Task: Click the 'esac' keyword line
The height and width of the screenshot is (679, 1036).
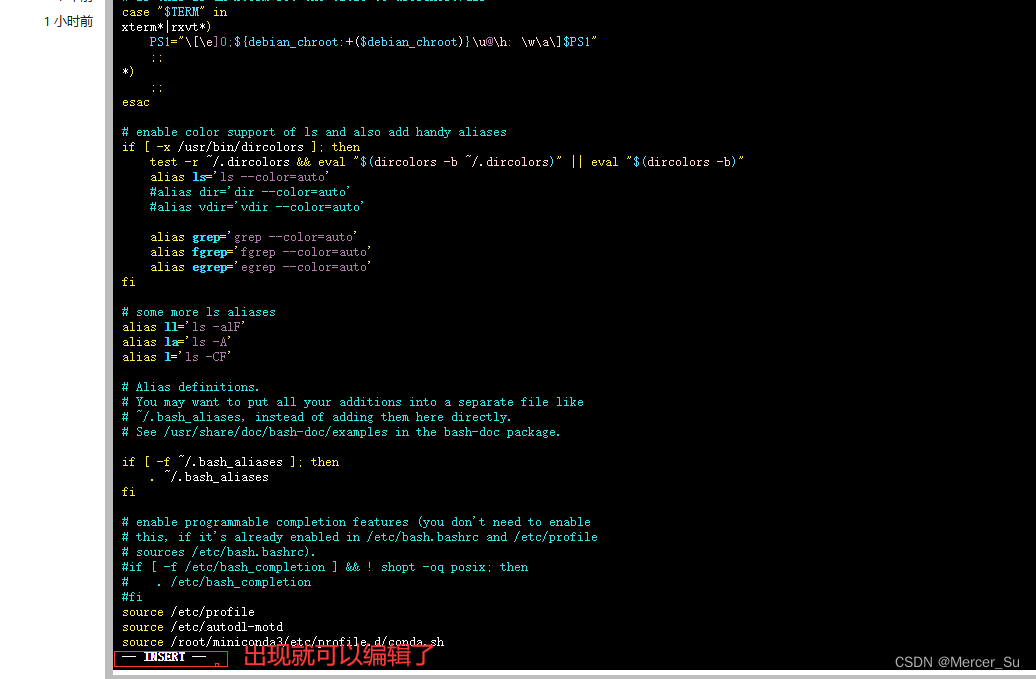Action: (135, 102)
